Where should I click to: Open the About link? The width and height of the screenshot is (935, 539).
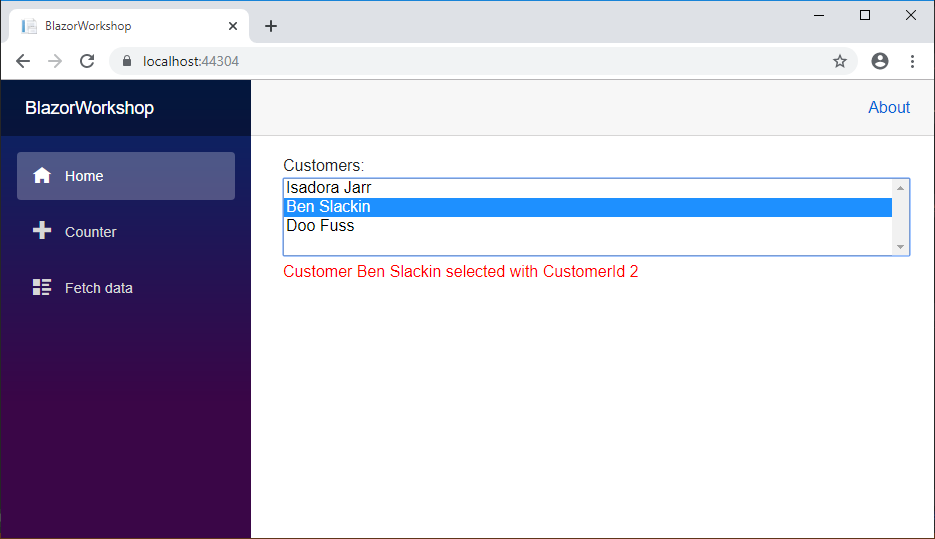[x=888, y=107]
